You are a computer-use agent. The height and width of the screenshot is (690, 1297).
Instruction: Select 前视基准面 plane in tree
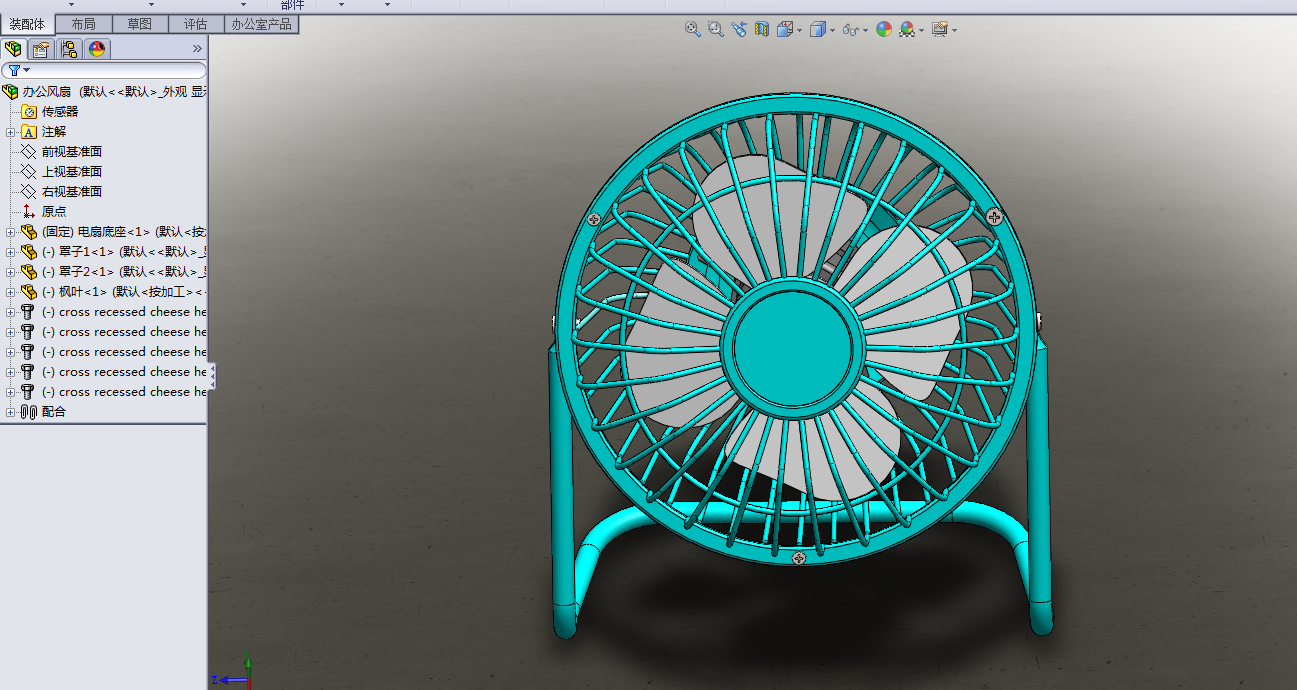[x=71, y=152]
